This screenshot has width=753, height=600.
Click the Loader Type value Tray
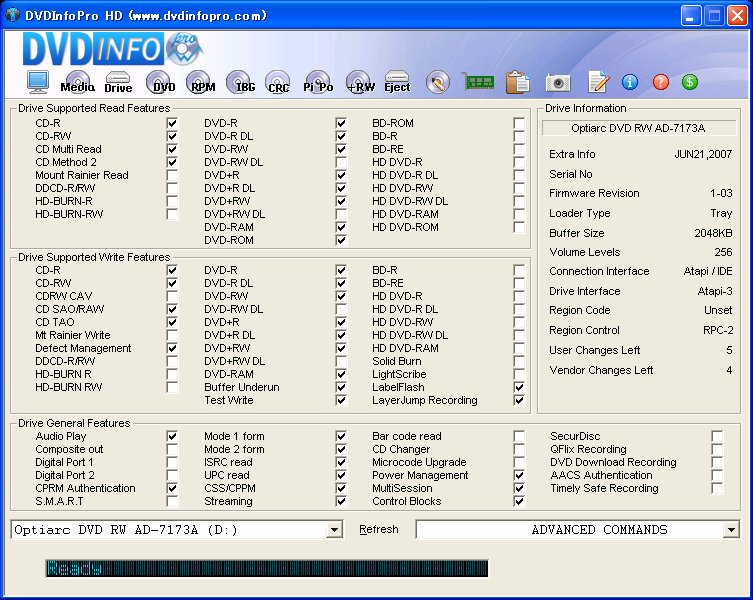coord(721,213)
